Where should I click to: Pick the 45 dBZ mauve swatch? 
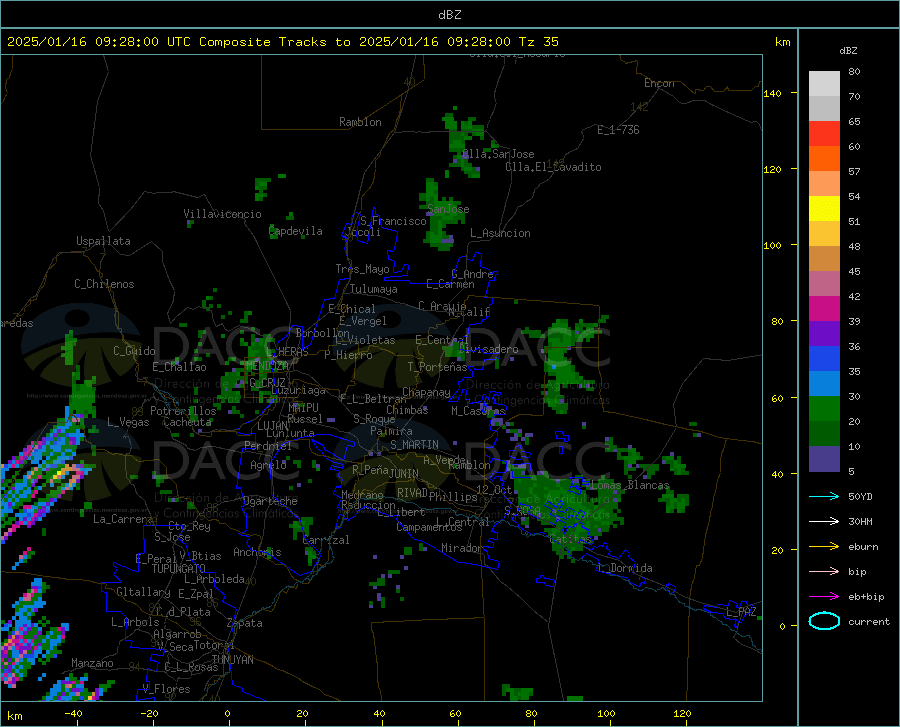pos(824,283)
